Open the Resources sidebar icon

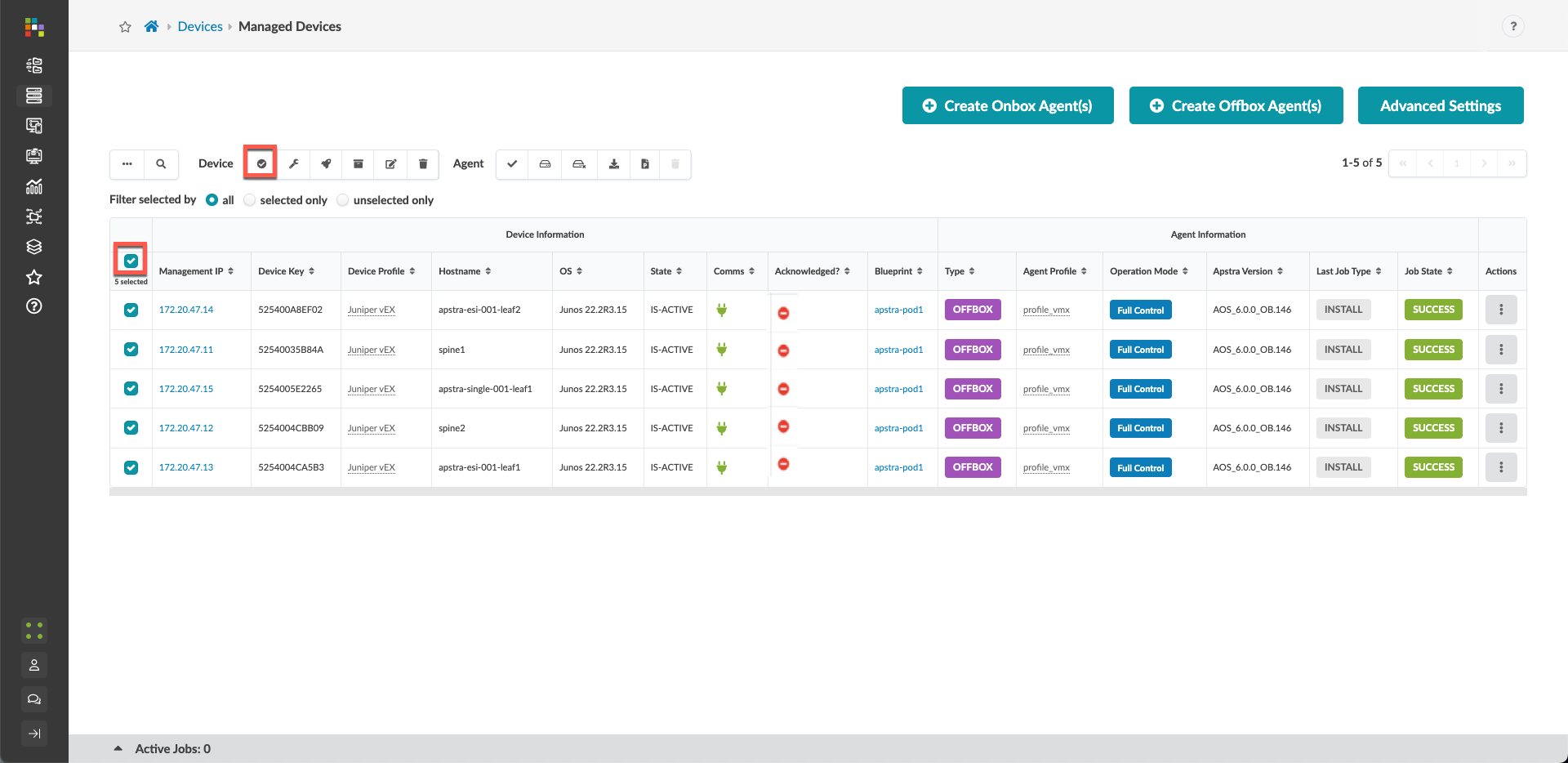[x=34, y=156]
